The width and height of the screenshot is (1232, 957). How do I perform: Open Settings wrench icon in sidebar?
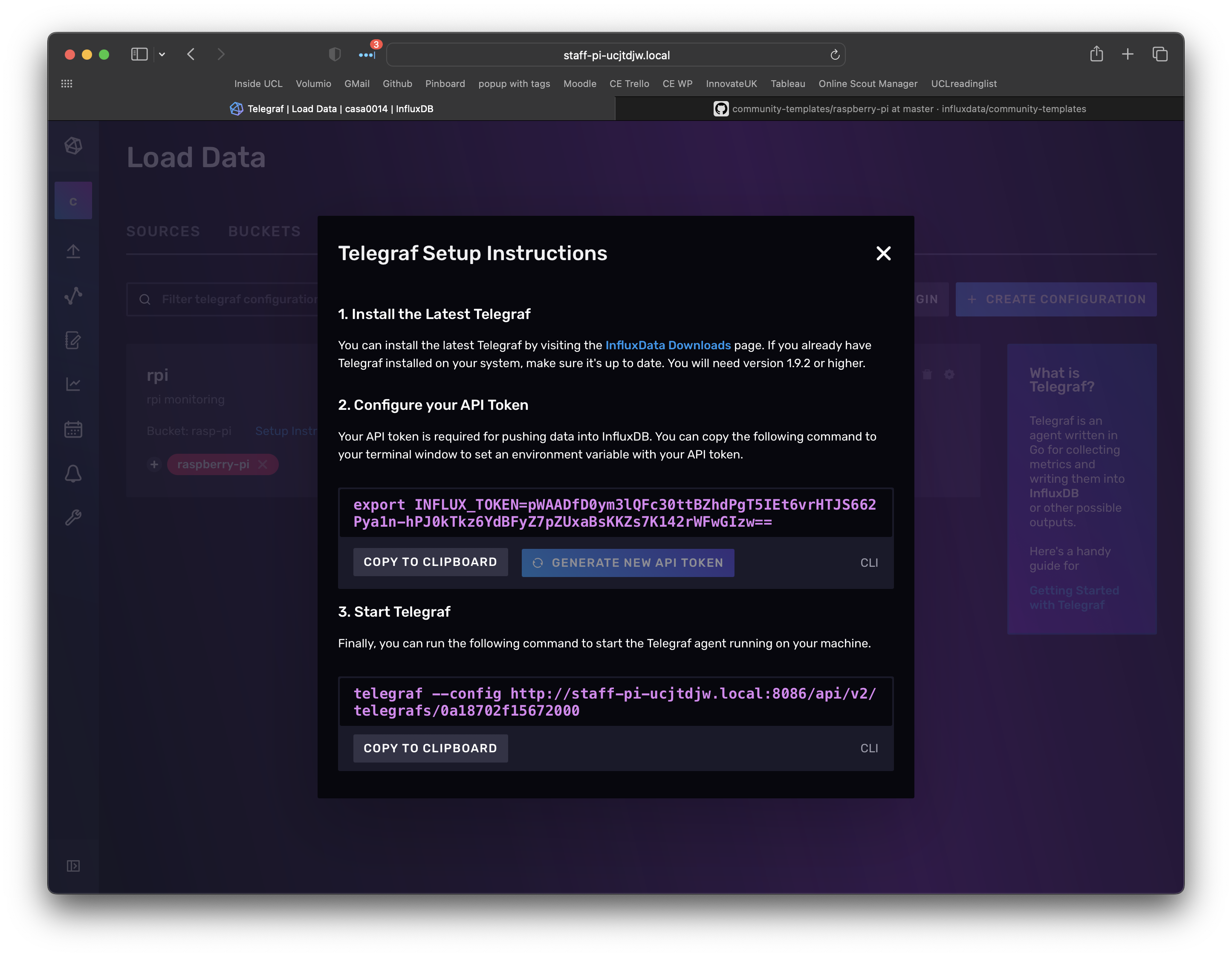[73, 517]
